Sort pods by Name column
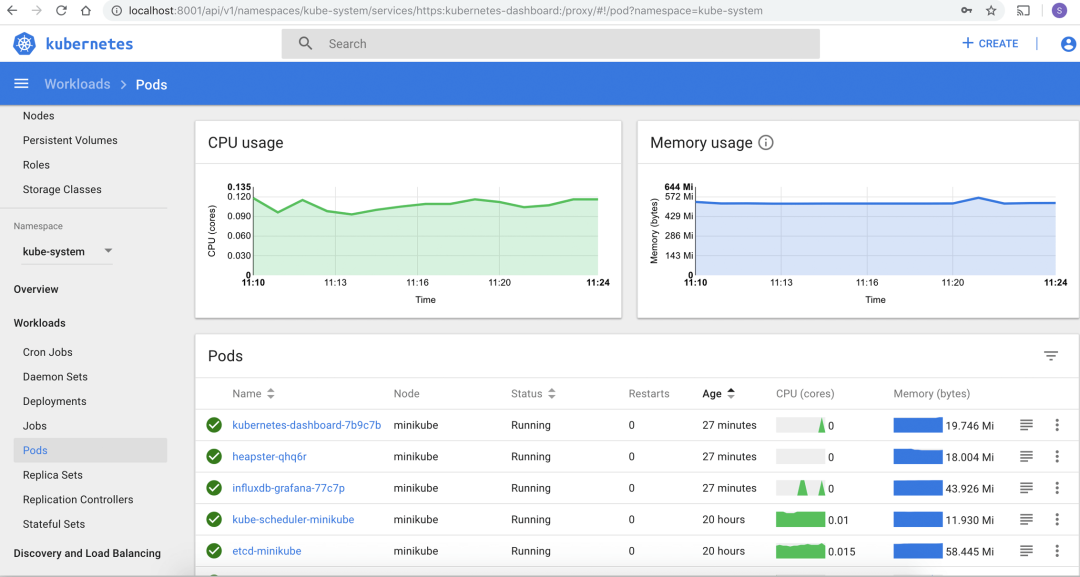 (x=253, y=394)
